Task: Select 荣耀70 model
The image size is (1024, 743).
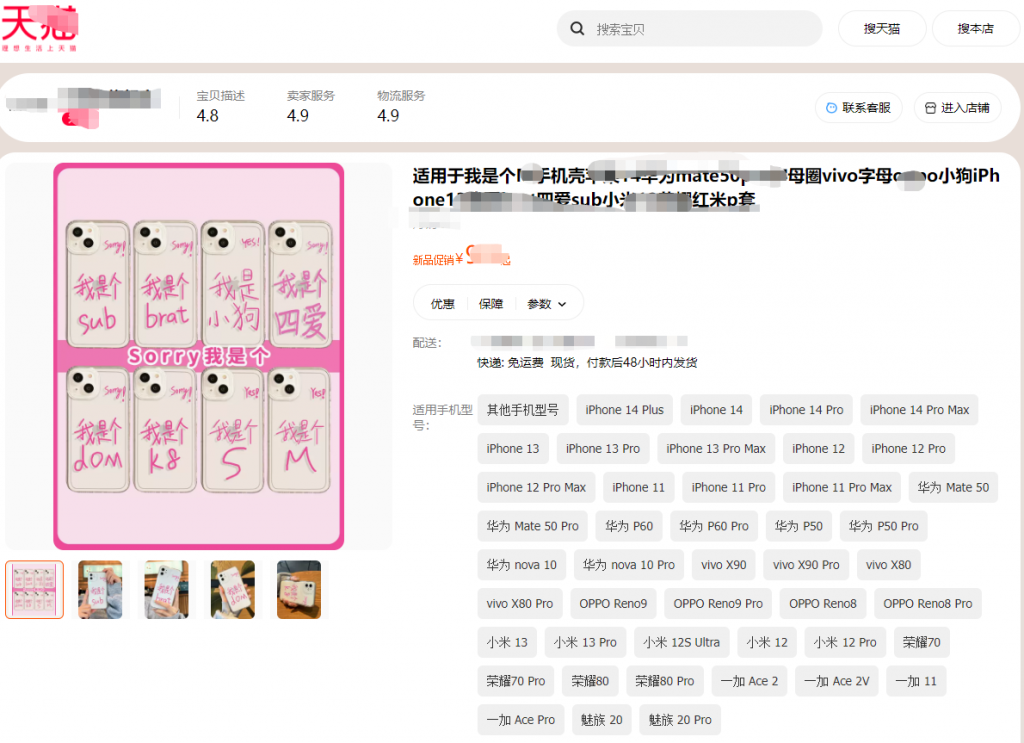Action: tap(921, 642)
